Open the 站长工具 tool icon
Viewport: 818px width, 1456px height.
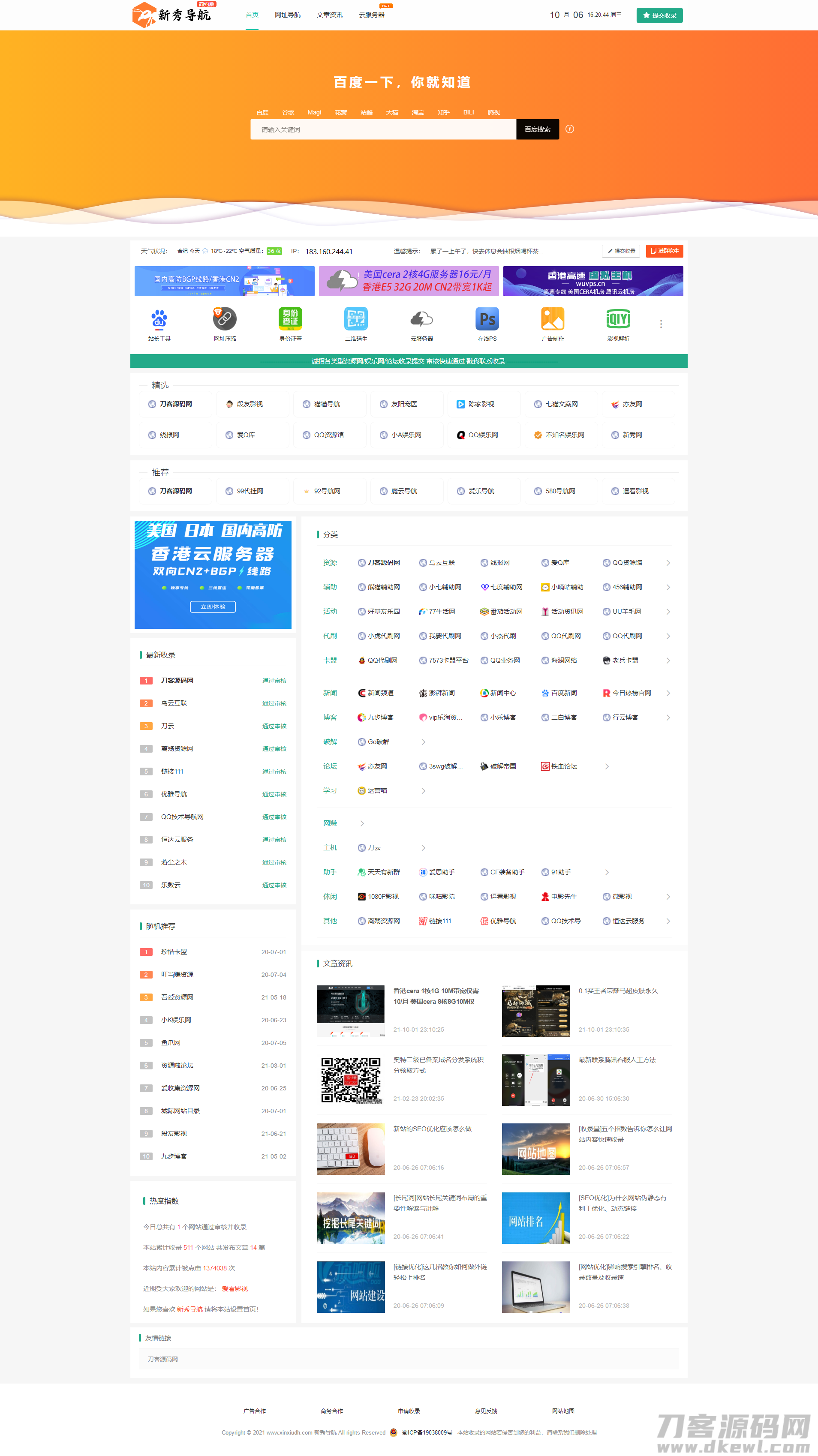[159, 319]
